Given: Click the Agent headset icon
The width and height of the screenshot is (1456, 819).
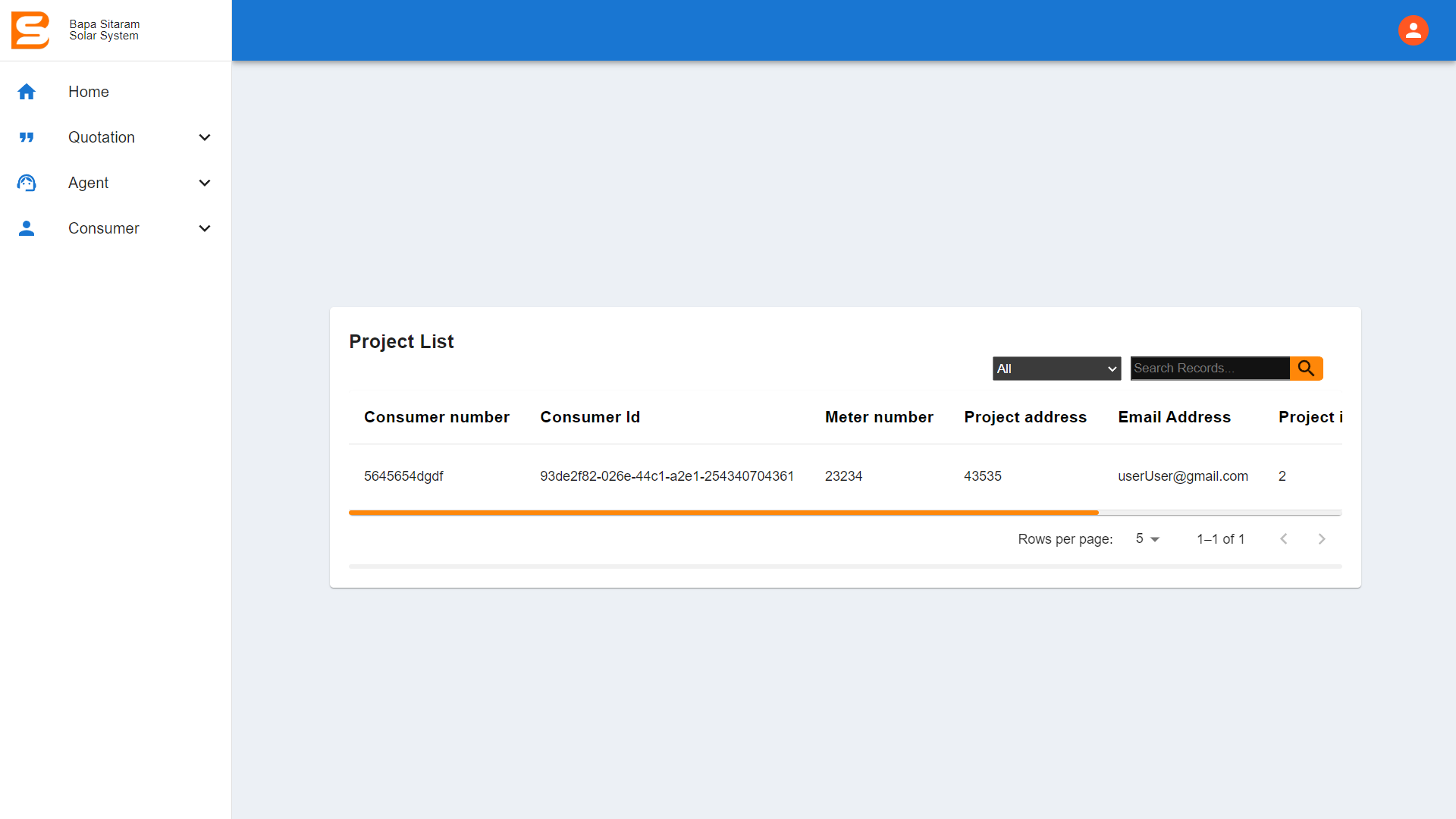Looking at the screenshot, I should click(x=27, y=183).
